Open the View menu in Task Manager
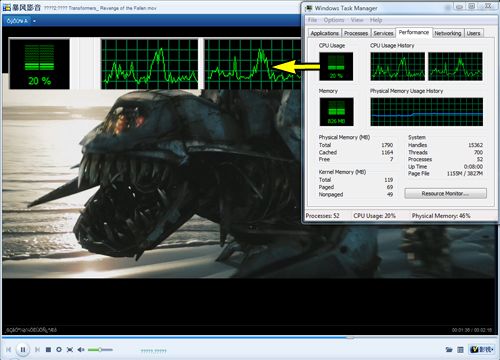The width and height of the screenshot is (500, 360). tap(357, 20)
